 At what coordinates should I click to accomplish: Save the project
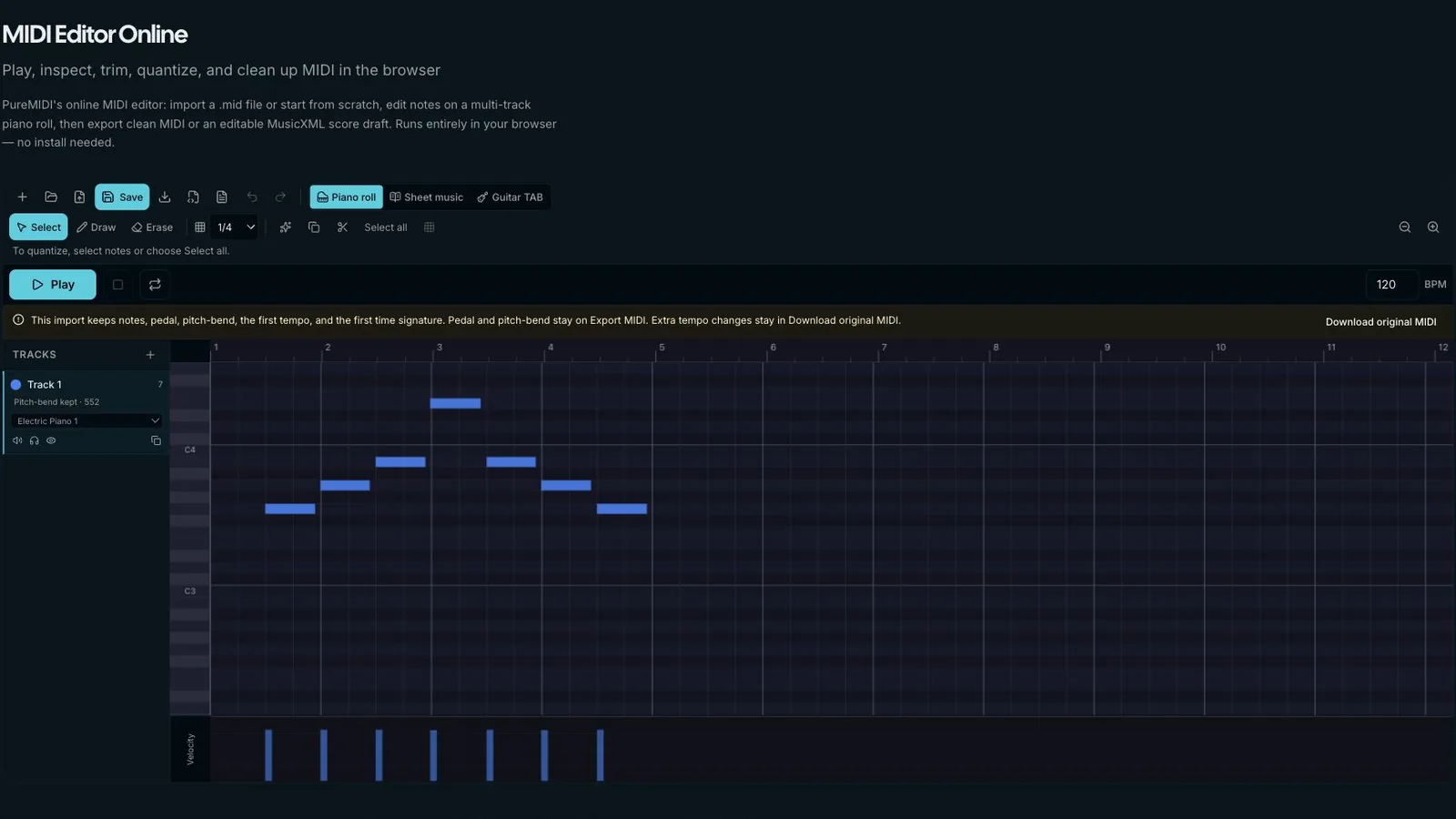(x=122, y=197)
